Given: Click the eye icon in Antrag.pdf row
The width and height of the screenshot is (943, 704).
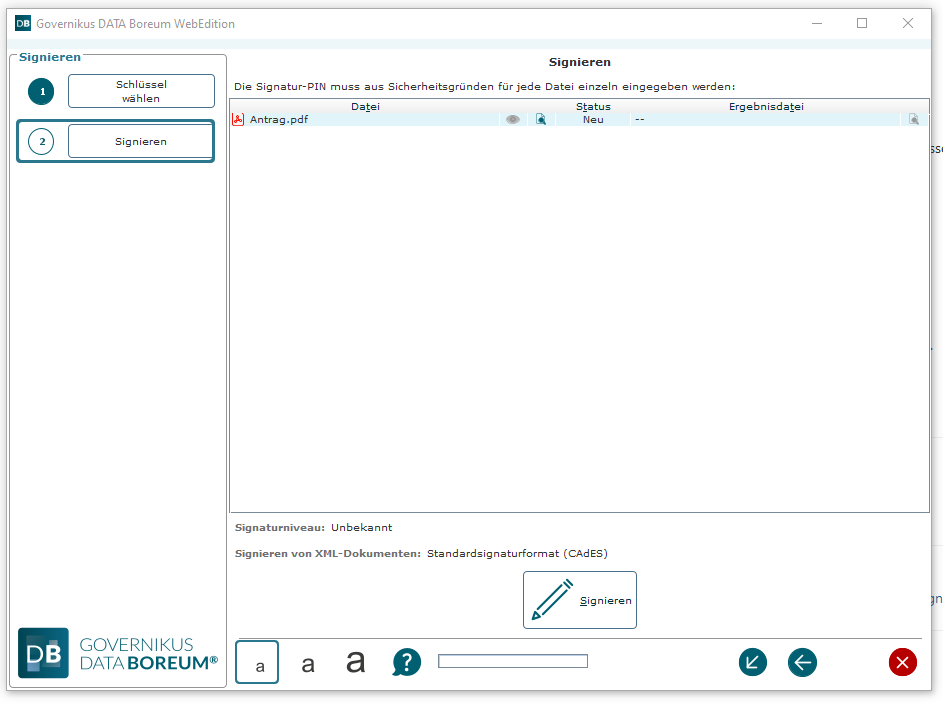Looking at the screenshot, I should [513, 119].
